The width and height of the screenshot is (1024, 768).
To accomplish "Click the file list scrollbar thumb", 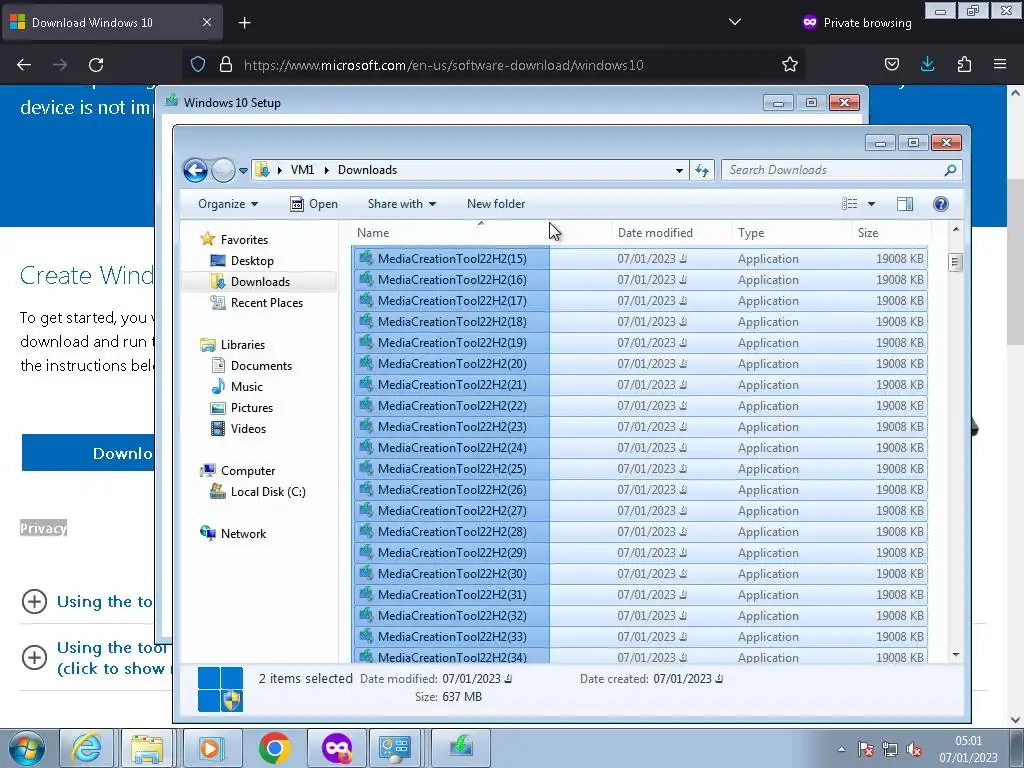I will pyautogui.click(x=955, y=262).
